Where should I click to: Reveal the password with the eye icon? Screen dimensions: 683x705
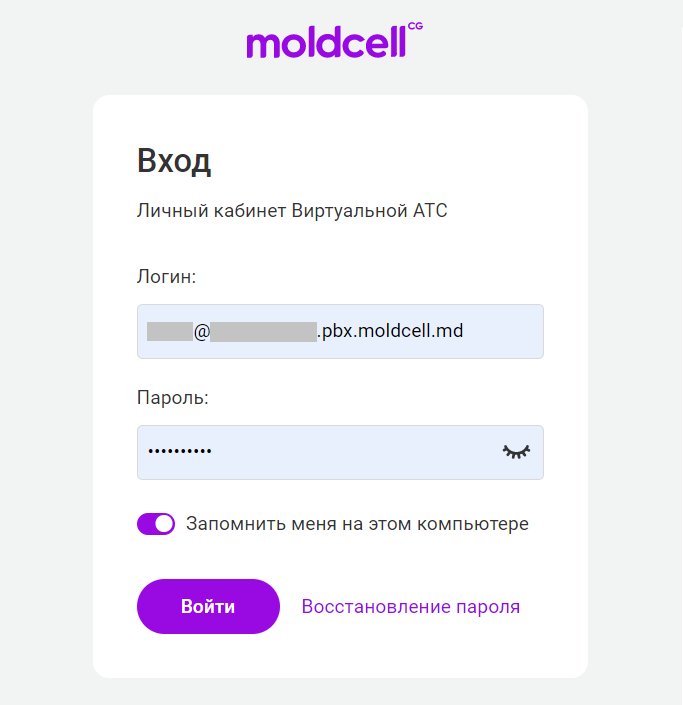coord(516,452)
